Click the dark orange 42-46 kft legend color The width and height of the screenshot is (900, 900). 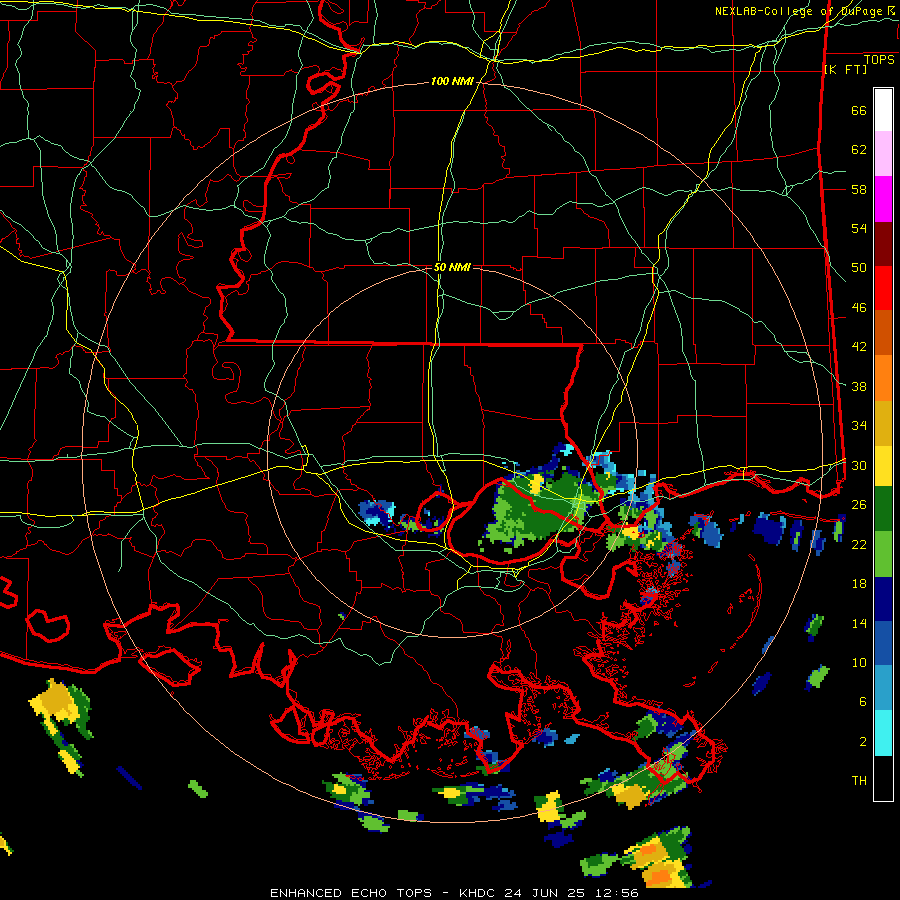(x=883, y=332)
